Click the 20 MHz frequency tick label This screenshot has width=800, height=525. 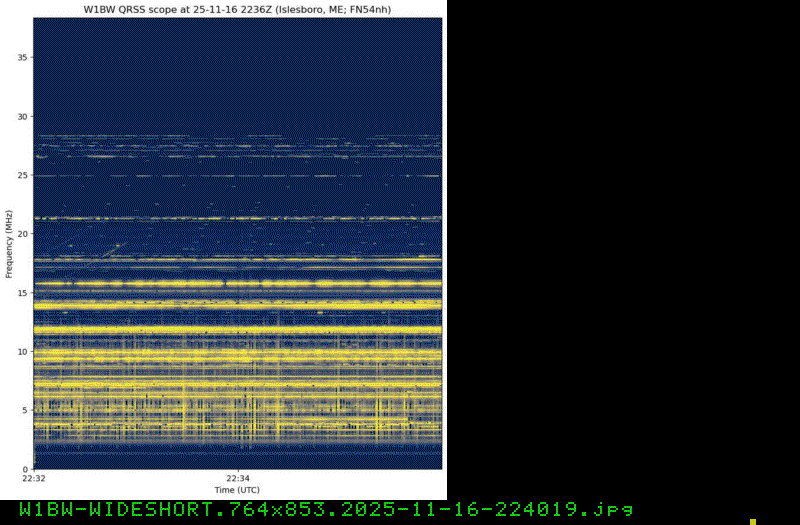pos(21,234)
